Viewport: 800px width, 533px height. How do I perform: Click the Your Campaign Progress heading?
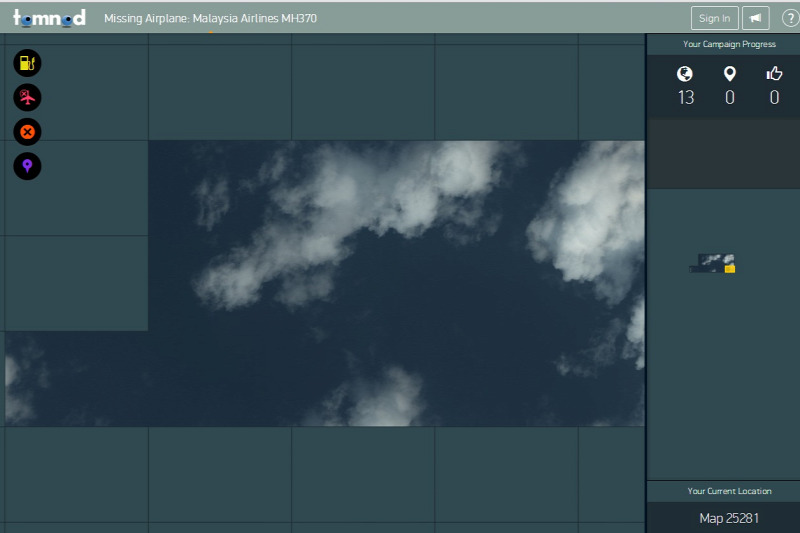pyautogui.click(x=729, y=44)
